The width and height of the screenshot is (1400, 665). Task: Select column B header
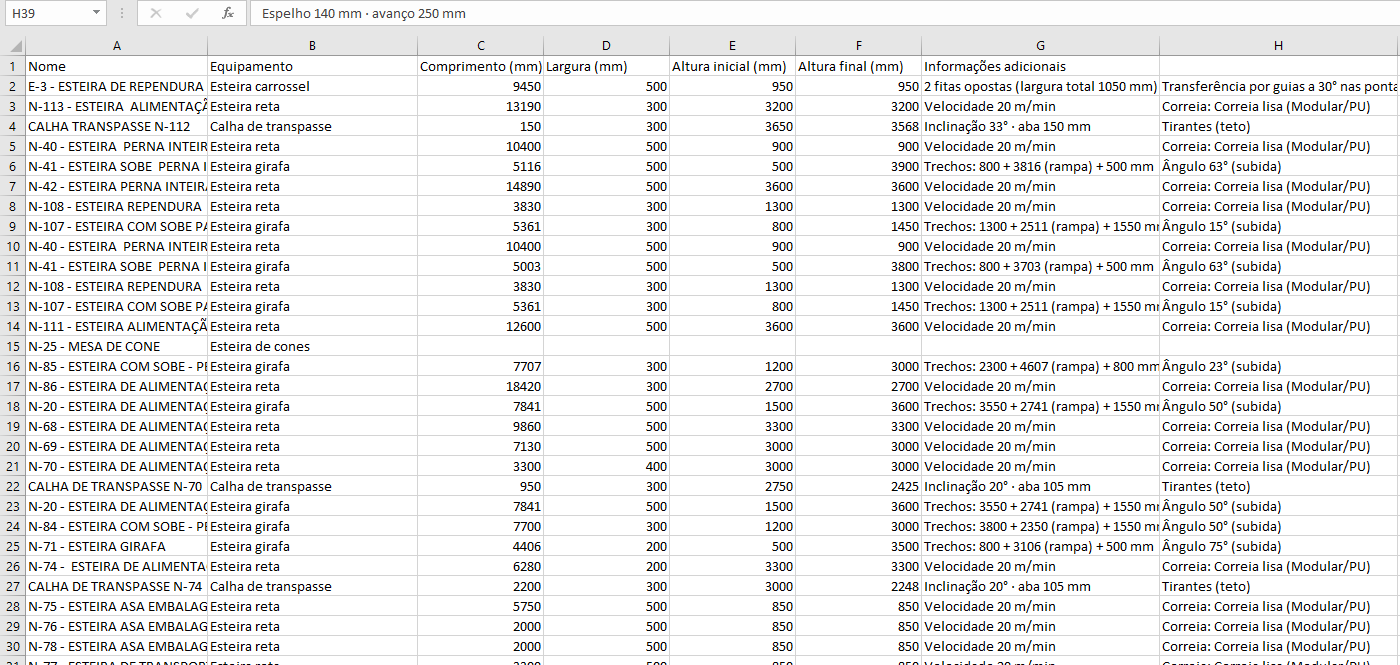[x=312, y=46]
